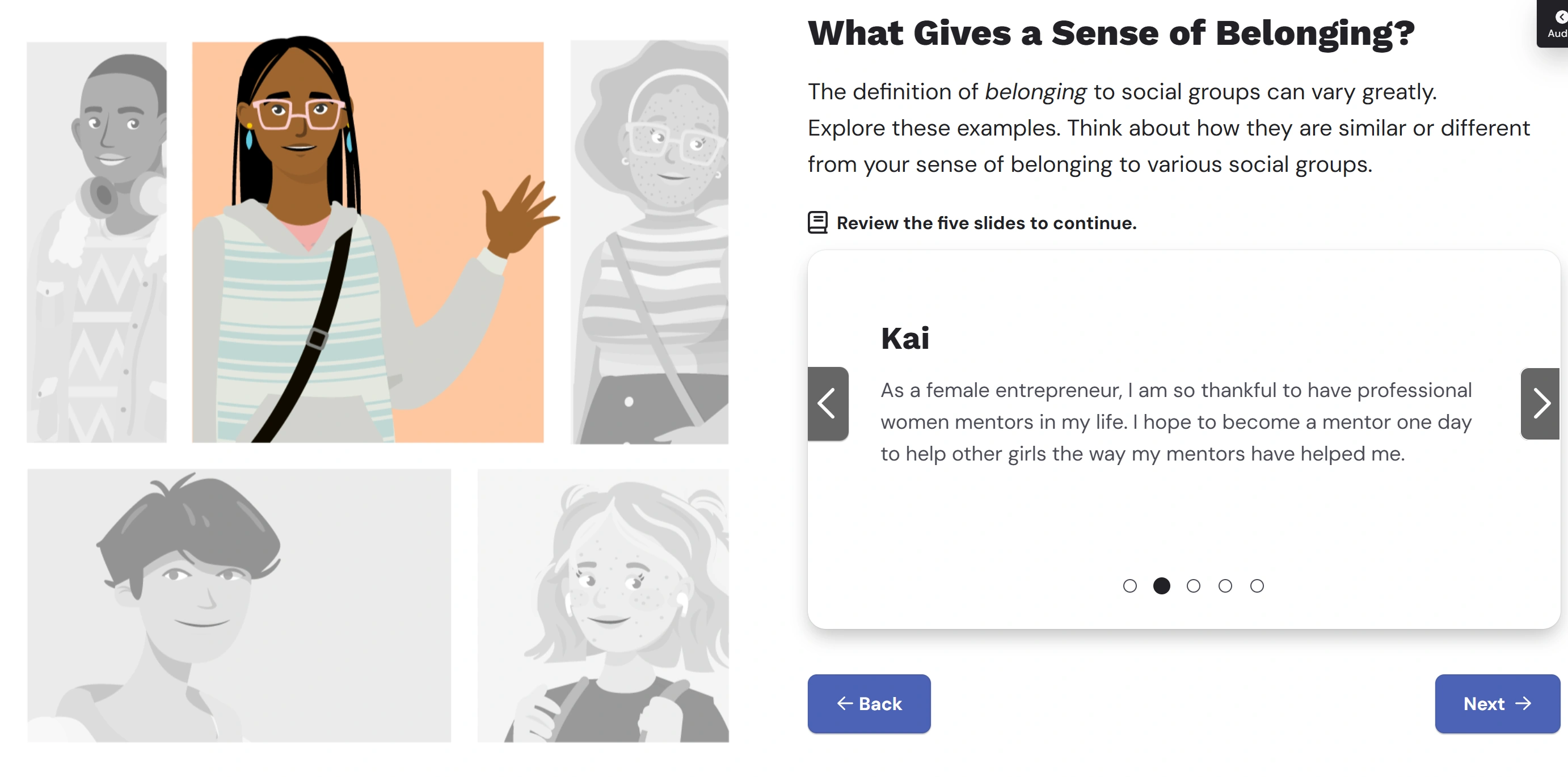
Task: Switch to the fifth slide dot
Action: 1257,585
